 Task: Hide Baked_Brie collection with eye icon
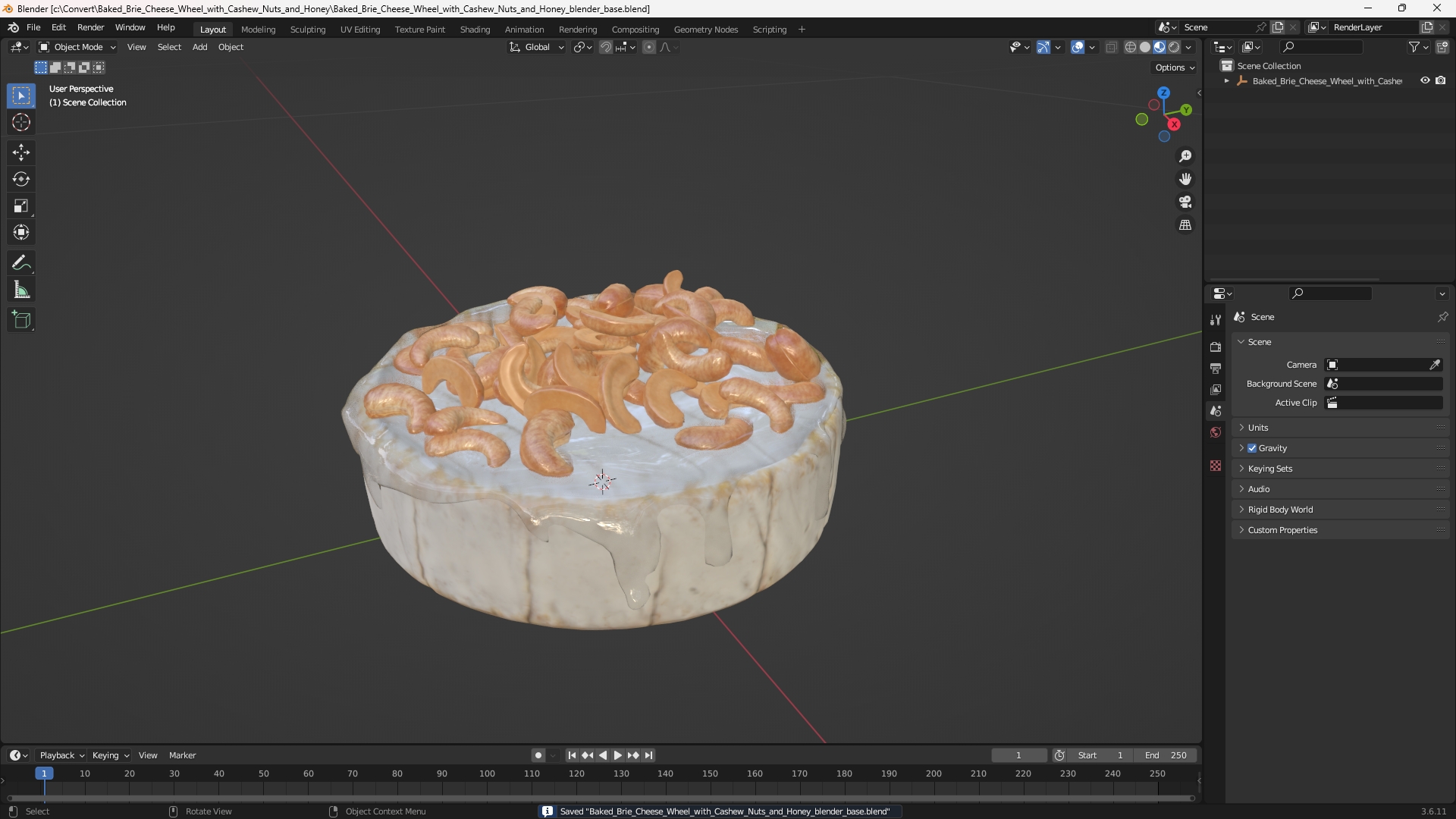pyautogui.click(x=1425, y=80)
